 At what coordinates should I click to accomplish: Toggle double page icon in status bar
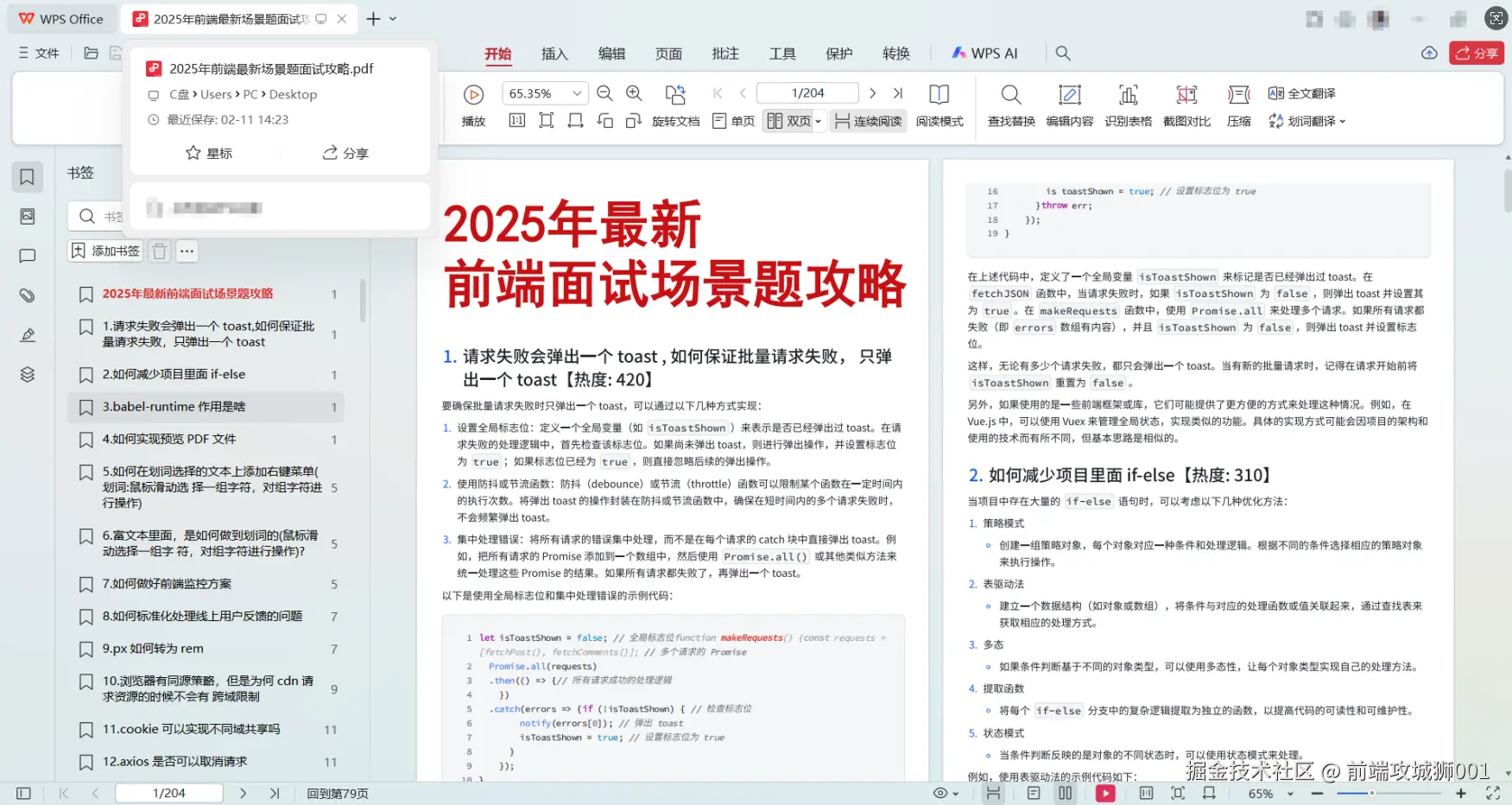[1066, 793]
